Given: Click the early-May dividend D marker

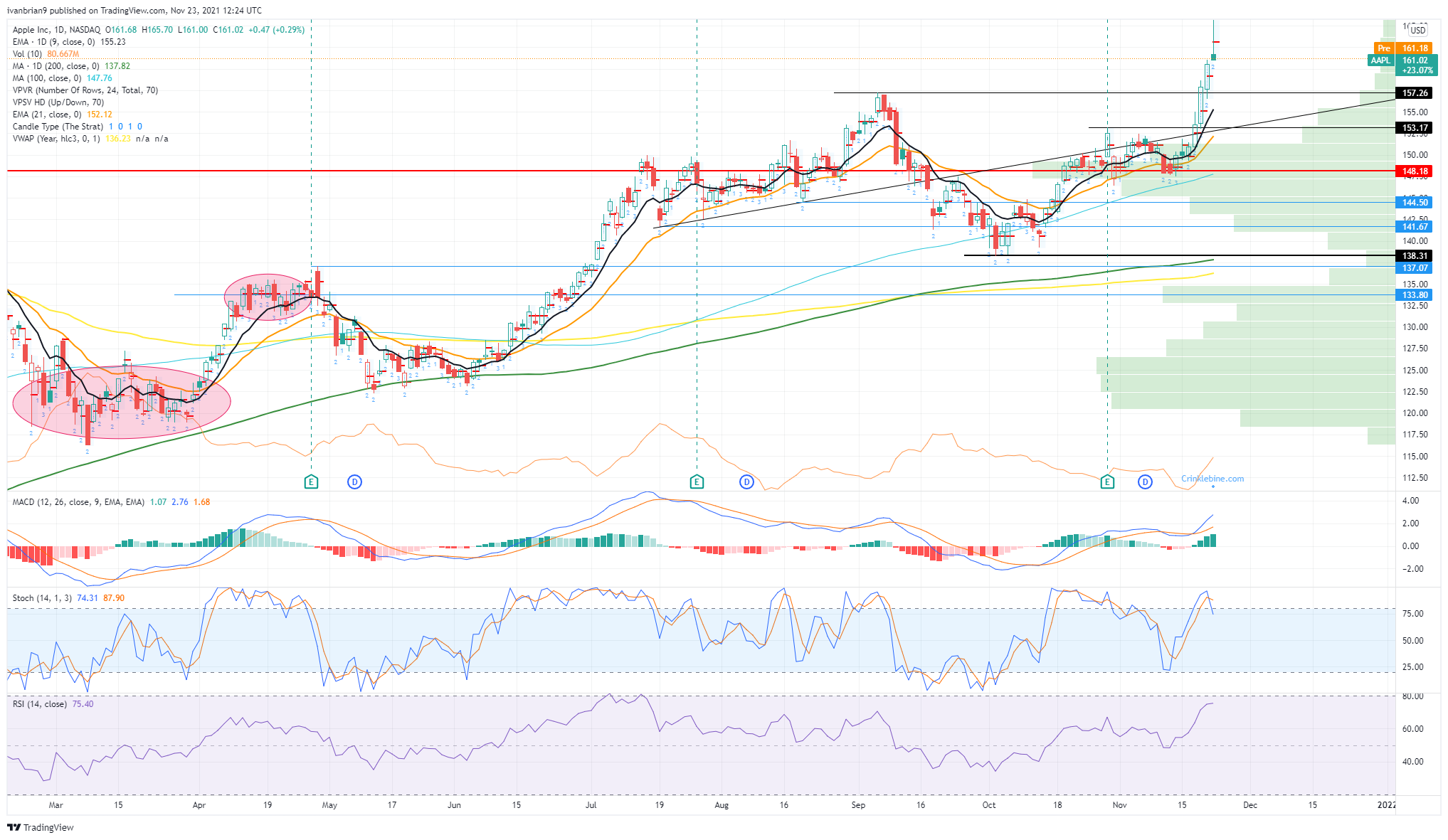Looking at the screenshot, I should click(x=354, y=482).
